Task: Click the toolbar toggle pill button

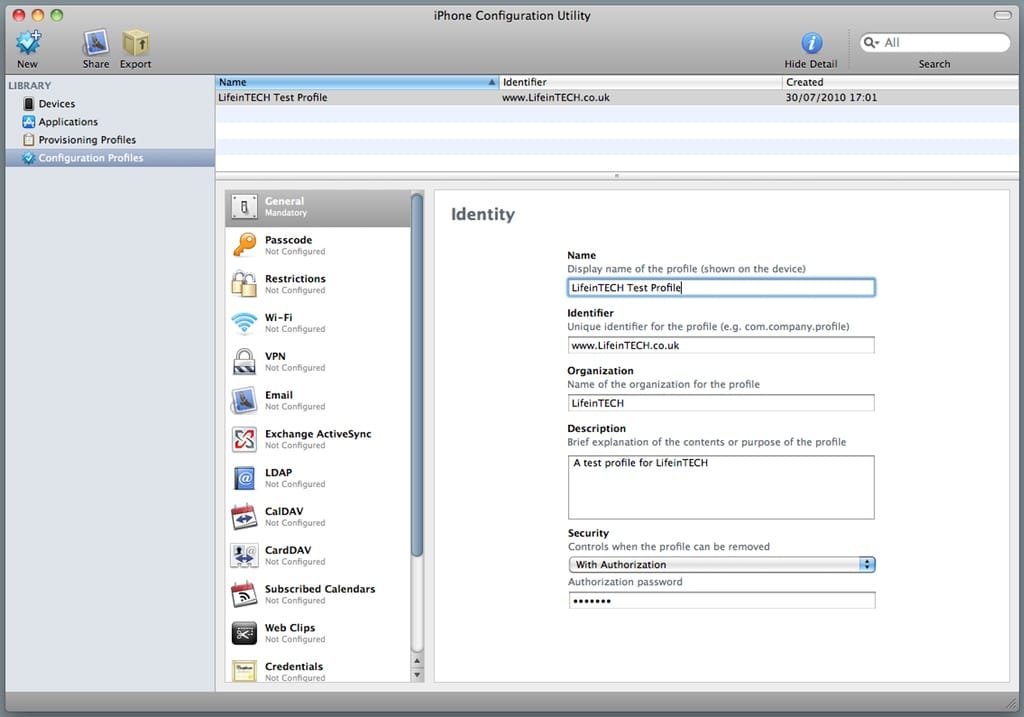Action: (x=1002, y=15)
